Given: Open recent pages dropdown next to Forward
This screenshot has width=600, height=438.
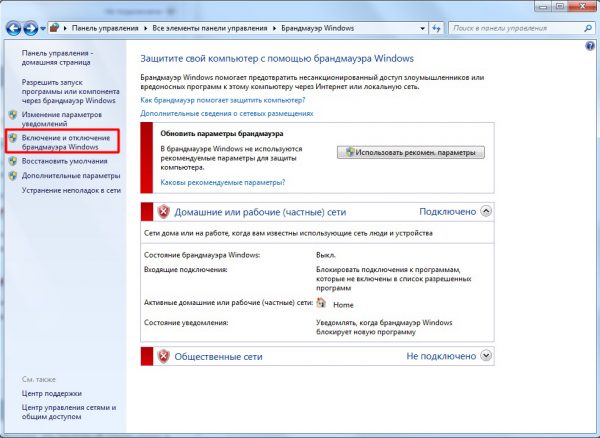Looking at the screenshot, I should click(x=43, y=29).
